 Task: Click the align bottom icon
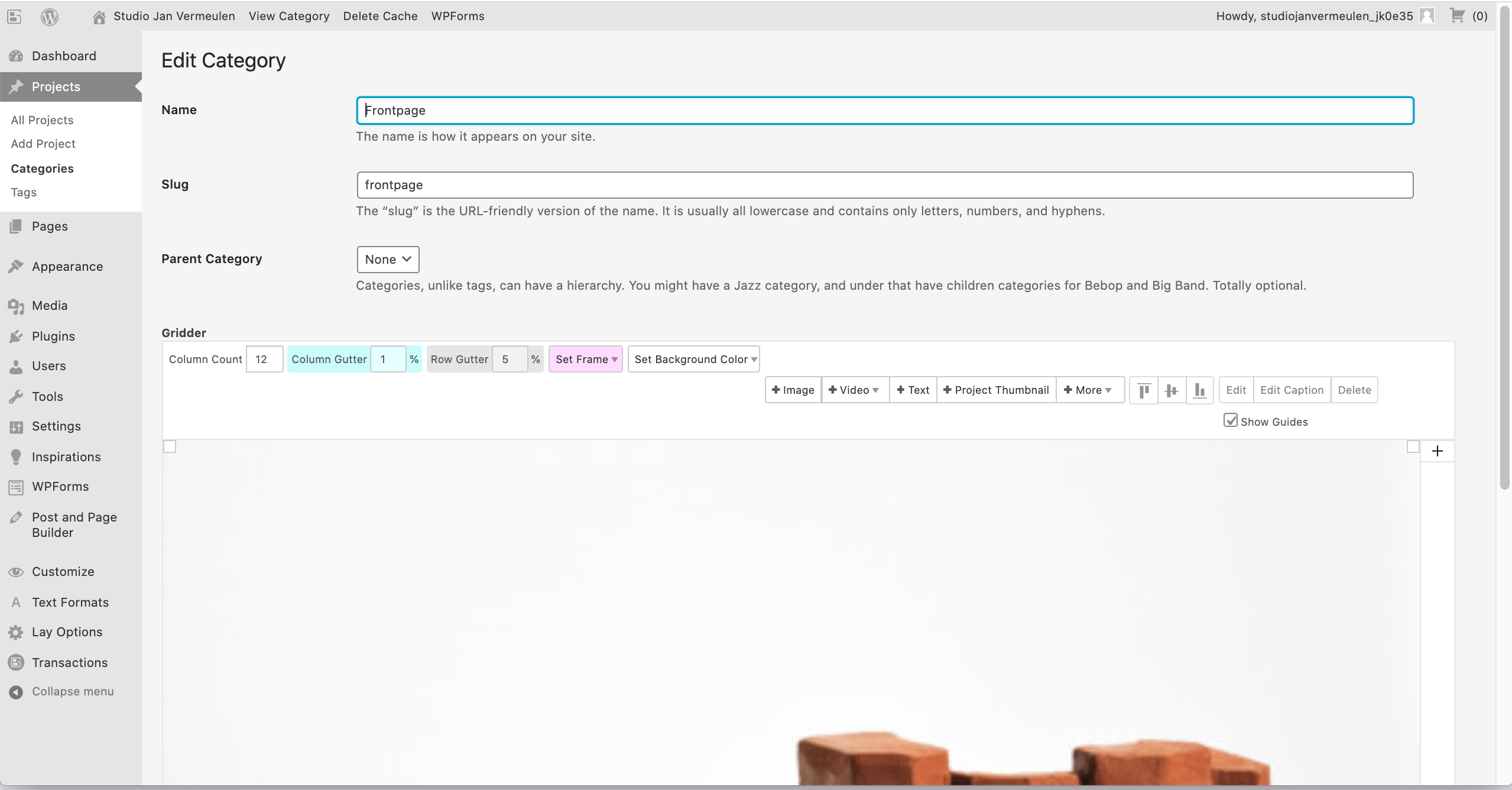coord(1199,390)
